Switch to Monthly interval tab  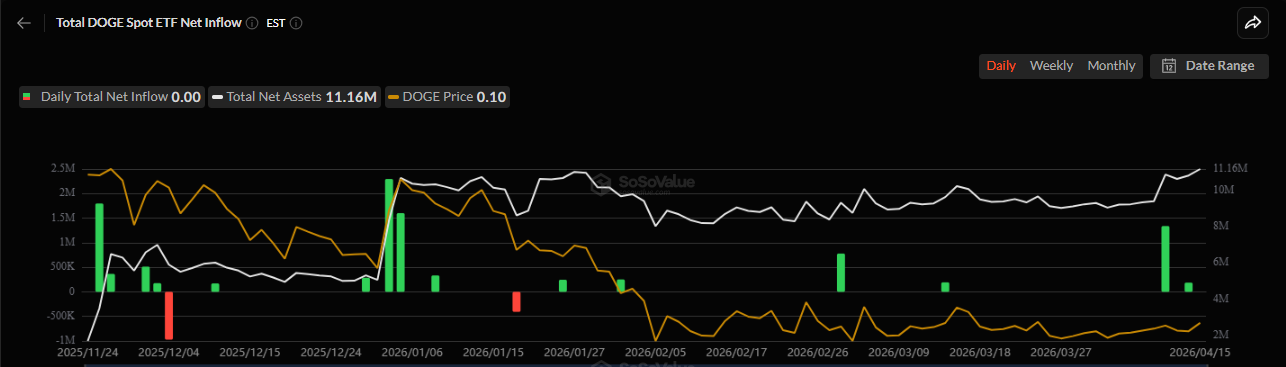coord(1111,66)
